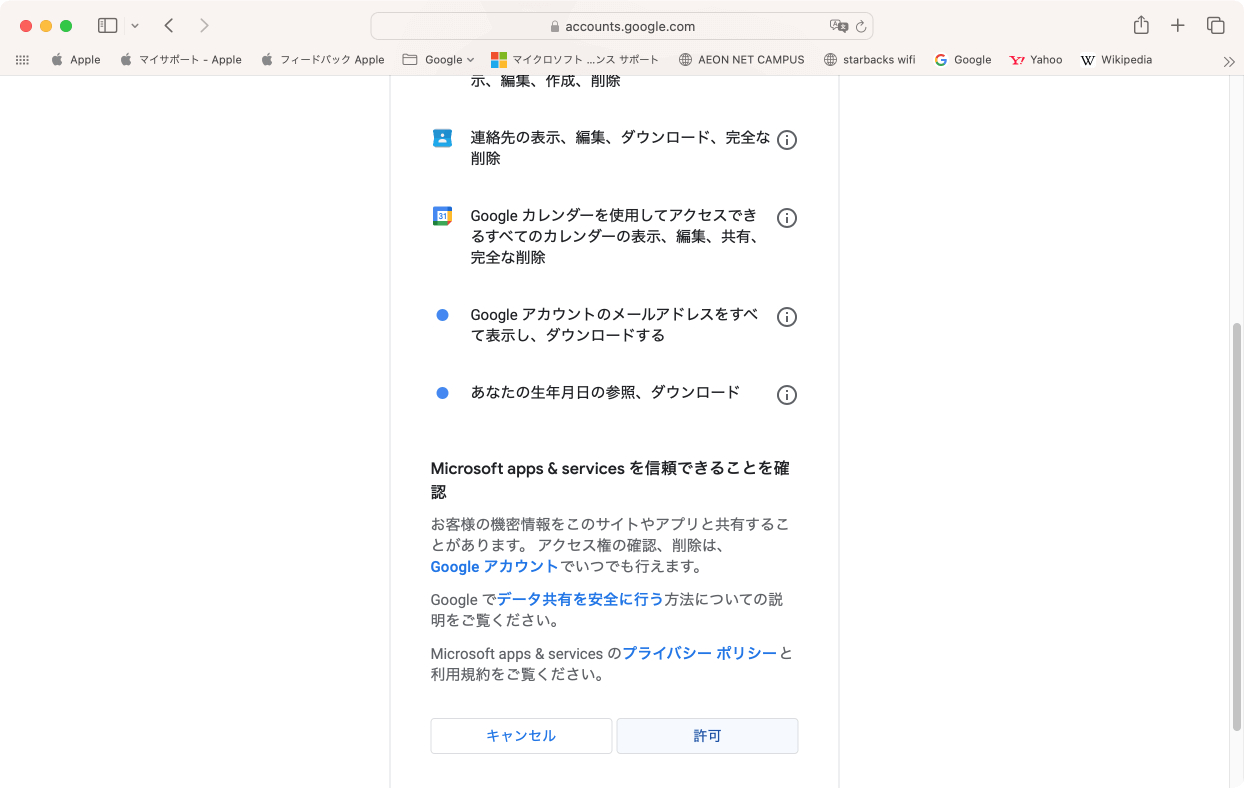1244x788 pixels.
Task: Open the starbacks wifi bookmark
Action: point(869,60)
